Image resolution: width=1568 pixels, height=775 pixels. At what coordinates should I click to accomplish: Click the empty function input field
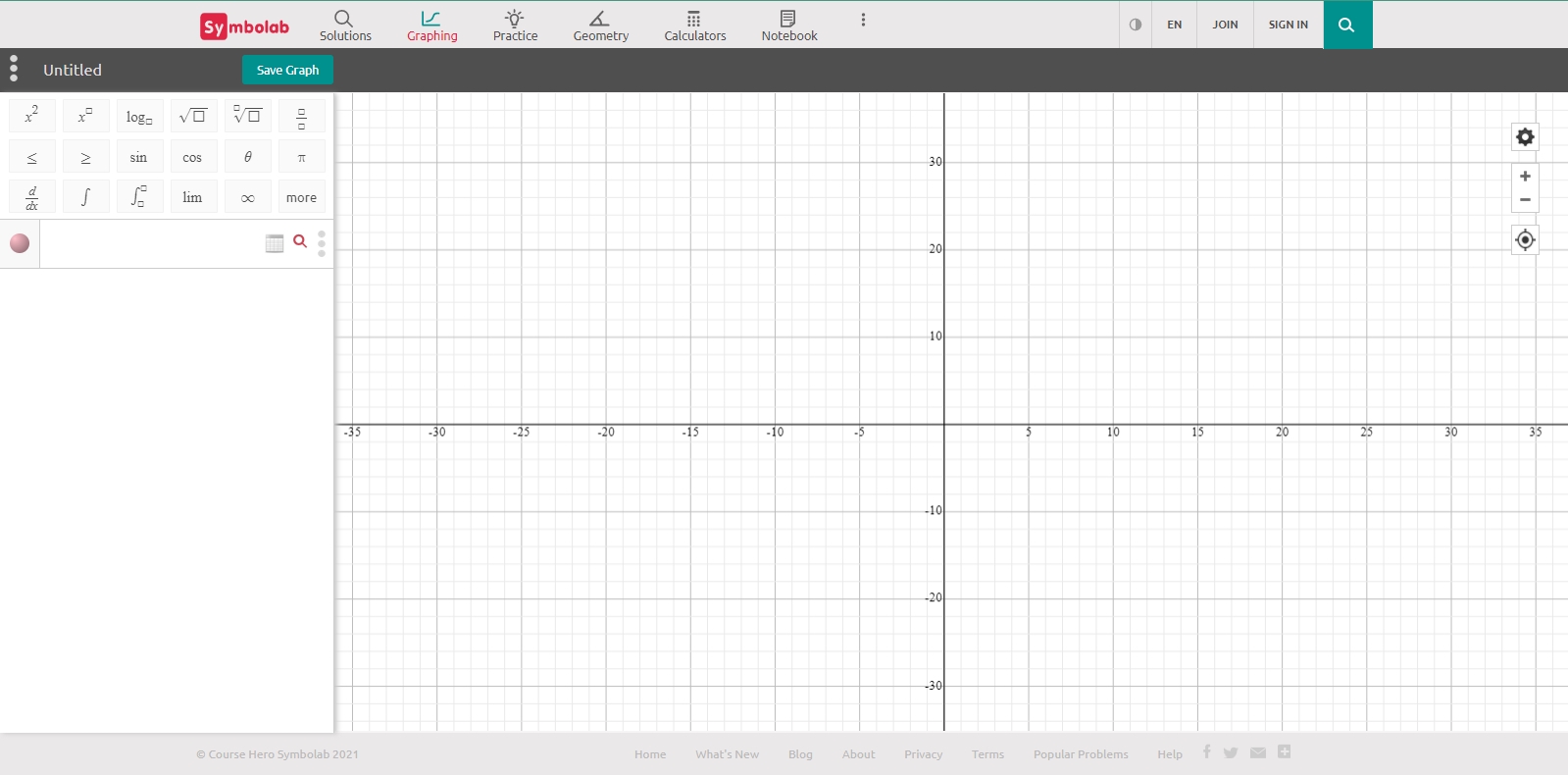(x=152, y=243)
